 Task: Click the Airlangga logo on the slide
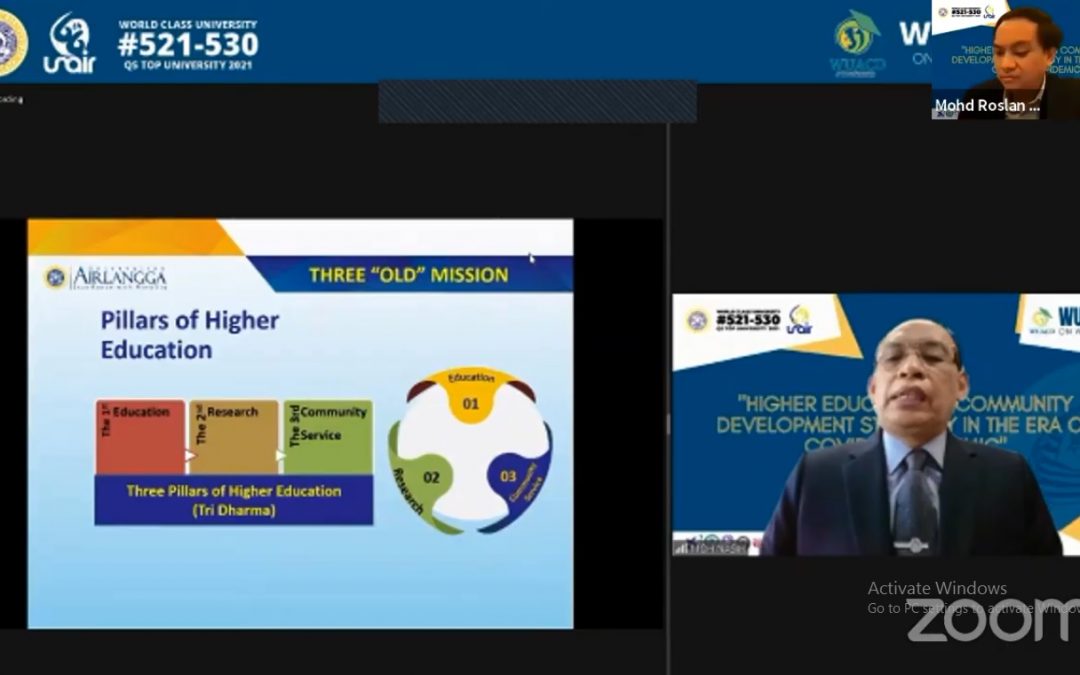point(107,277)
